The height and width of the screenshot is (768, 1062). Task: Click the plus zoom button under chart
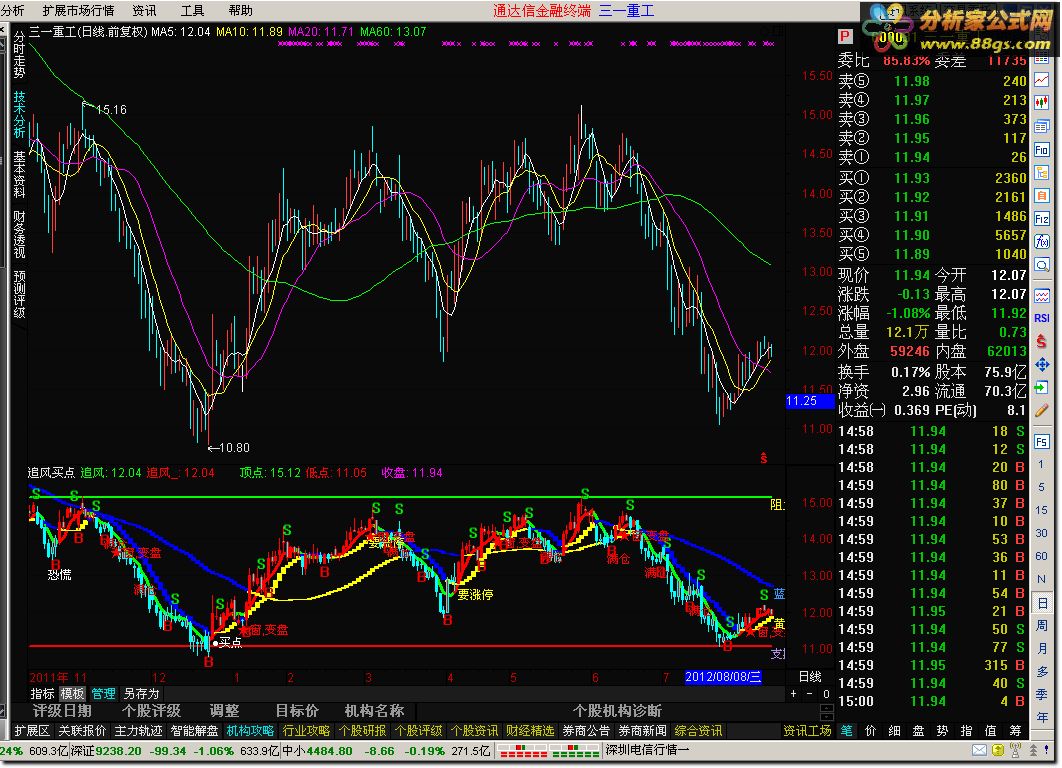click(793, 694)
